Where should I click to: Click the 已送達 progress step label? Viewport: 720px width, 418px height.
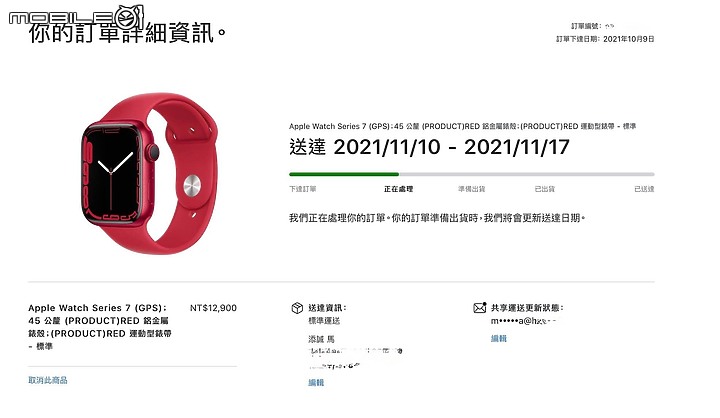click(644, 189)
